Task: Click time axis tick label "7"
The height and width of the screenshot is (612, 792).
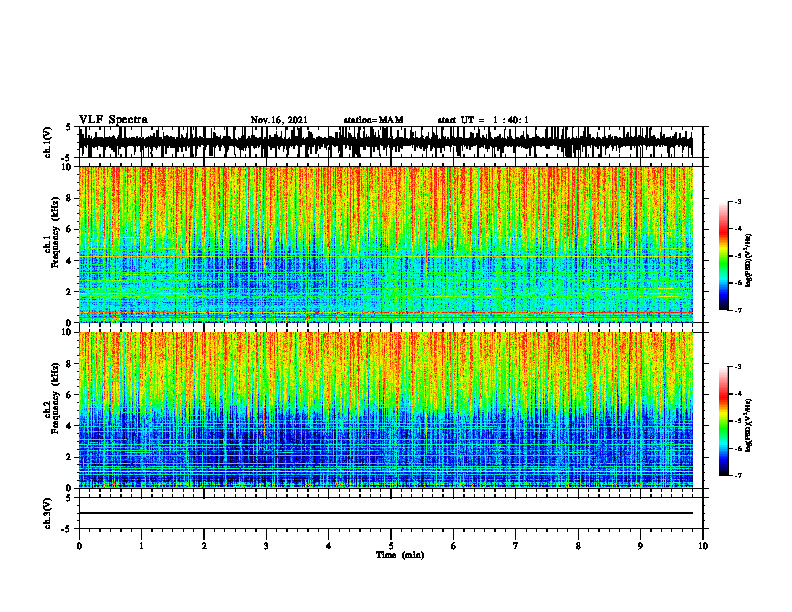Action: [x=516, y=546]
